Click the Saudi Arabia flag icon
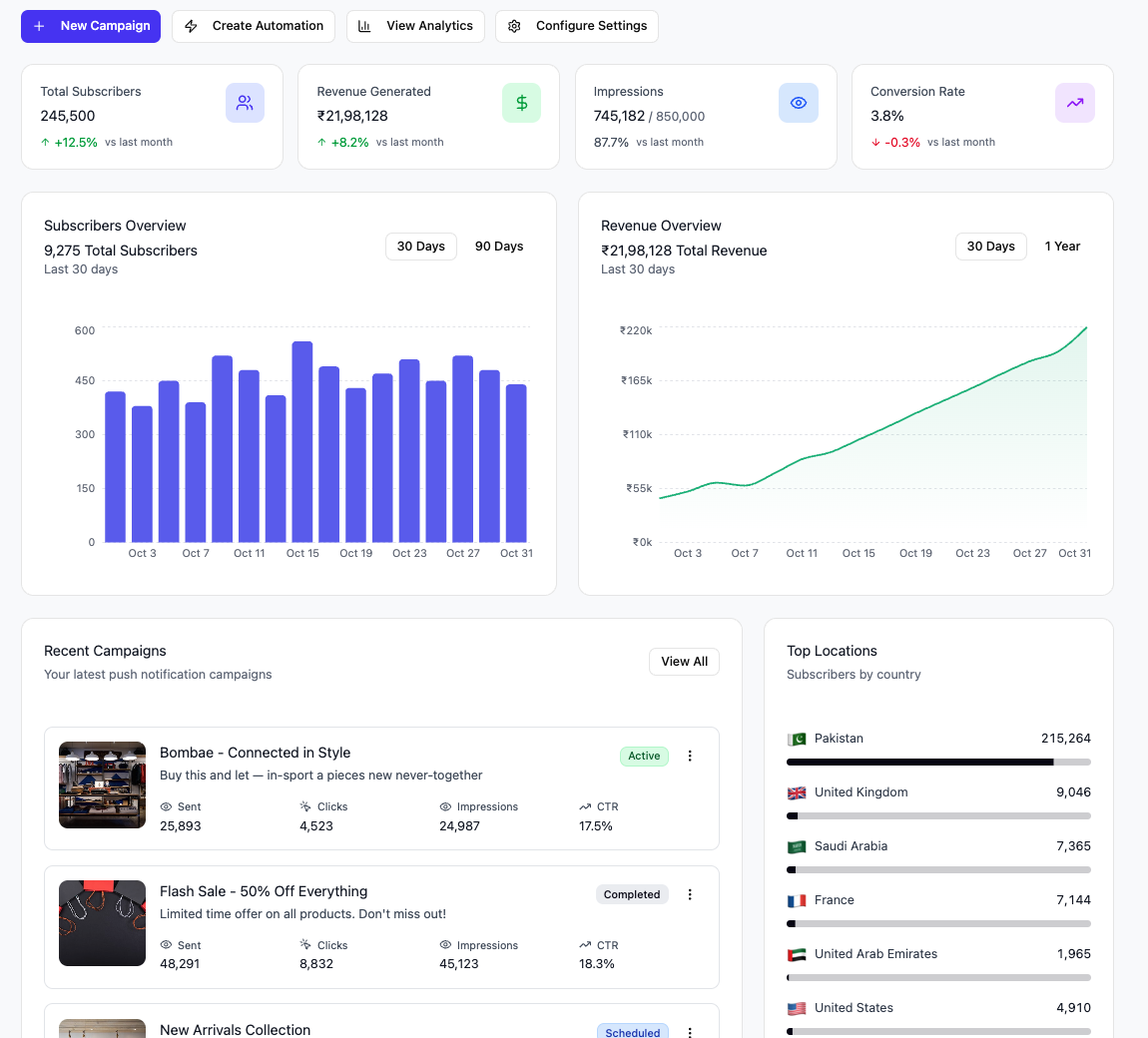The height and width of the screenshot is (1038, 1148). pyautogui.click(x=797, y=846)
